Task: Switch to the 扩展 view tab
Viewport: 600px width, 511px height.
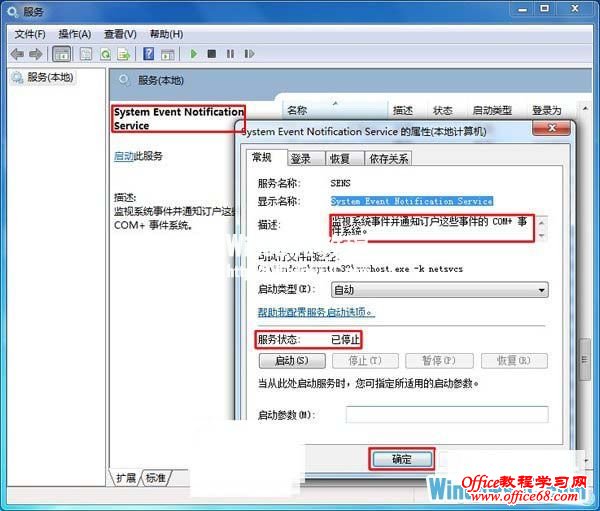Action: (126, 478)
